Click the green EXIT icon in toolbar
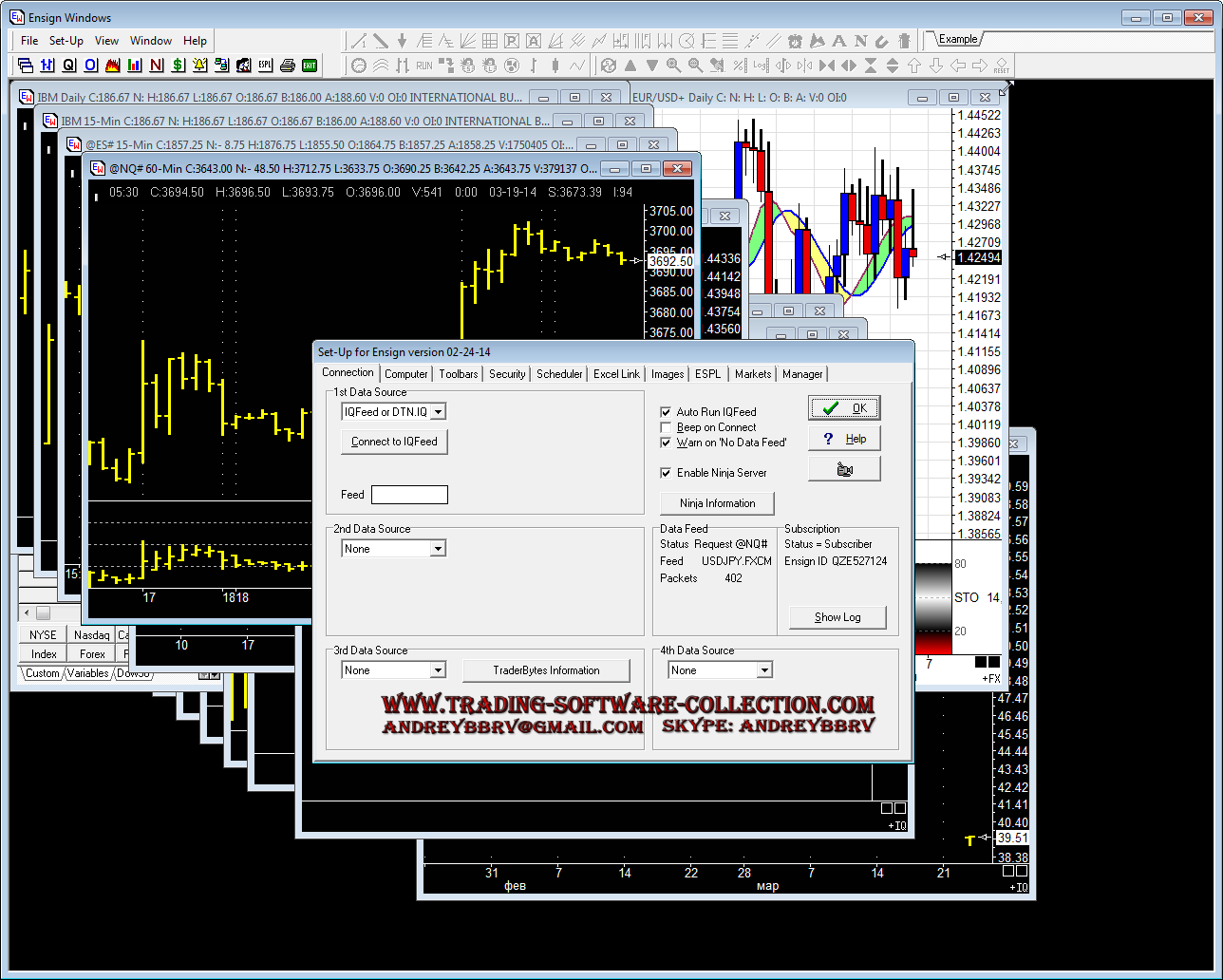1223x980 pixels. click(x=310, y=66)
